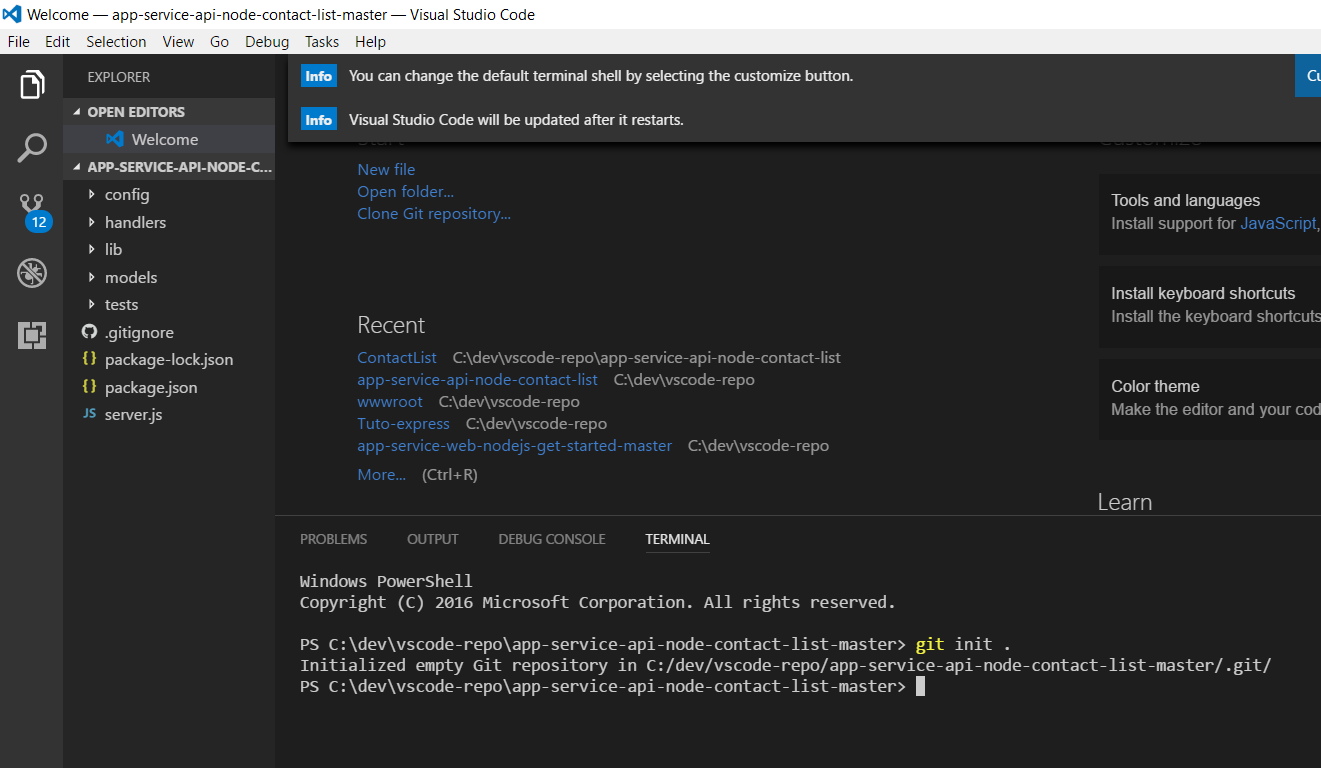Click the Info badge of update notification

[319, 120]
